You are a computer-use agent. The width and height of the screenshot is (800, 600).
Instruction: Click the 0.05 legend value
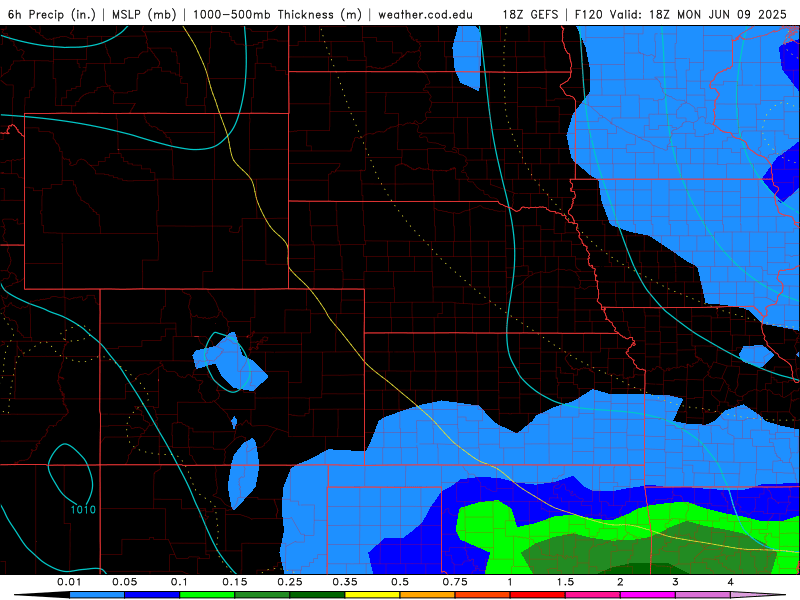124,582
